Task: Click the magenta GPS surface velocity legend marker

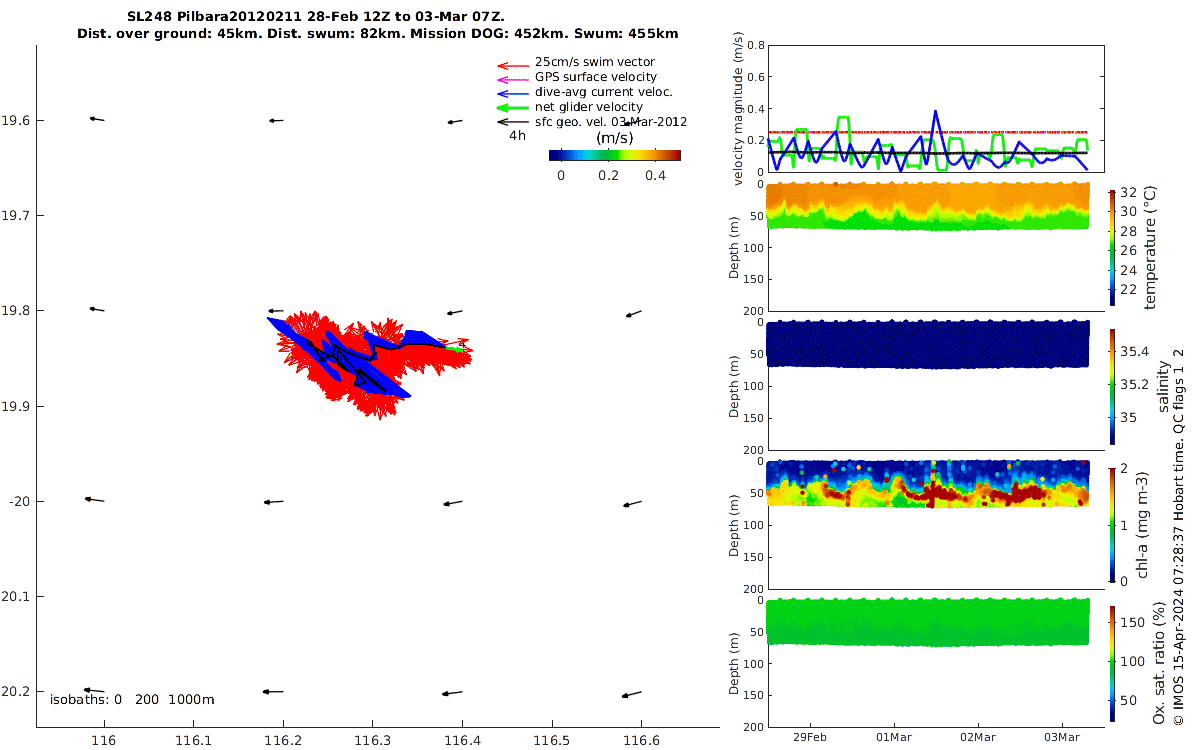Action: tap(512, 78)
